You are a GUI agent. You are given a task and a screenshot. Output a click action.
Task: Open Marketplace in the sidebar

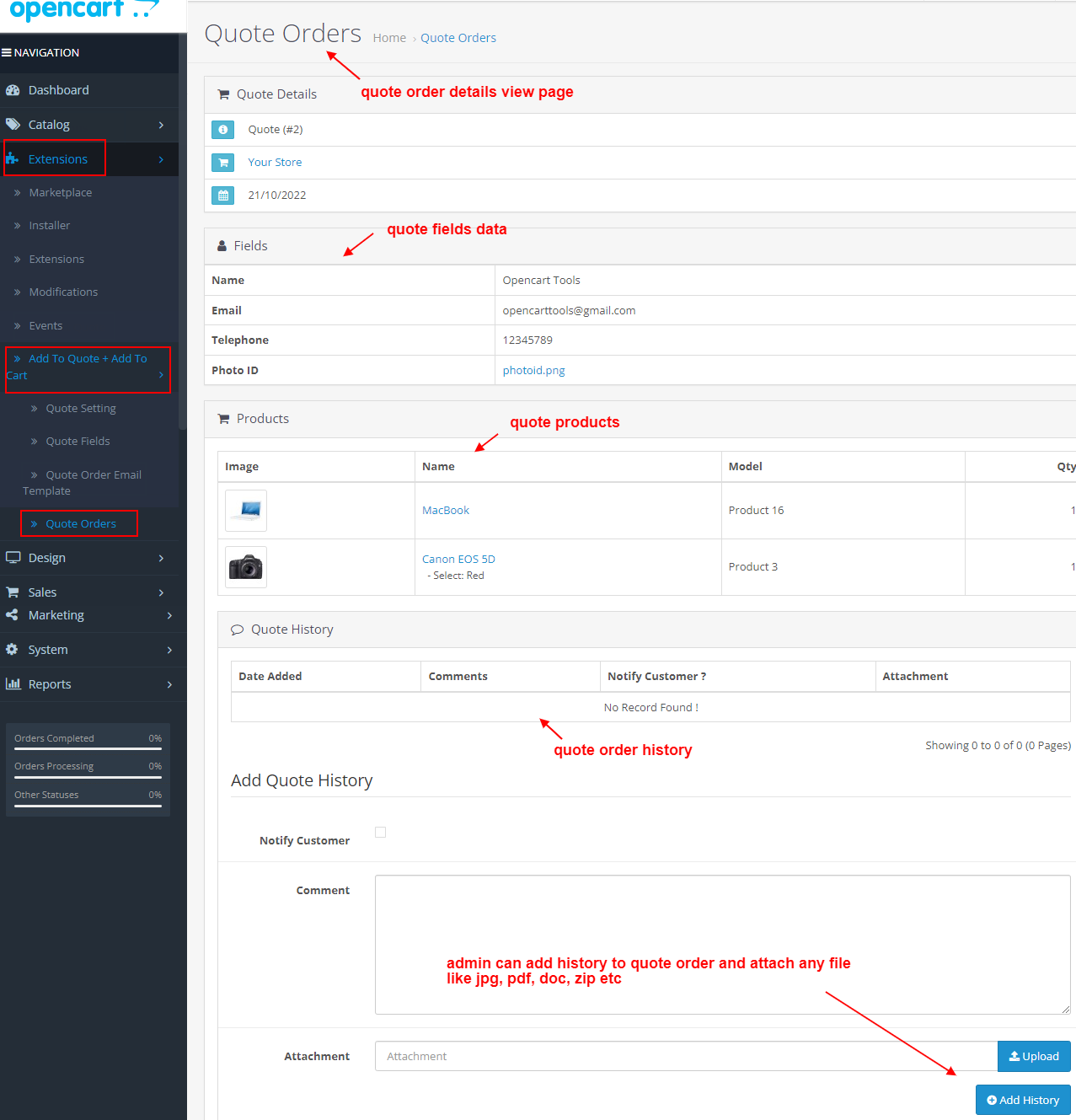click(x=61, y=193)
